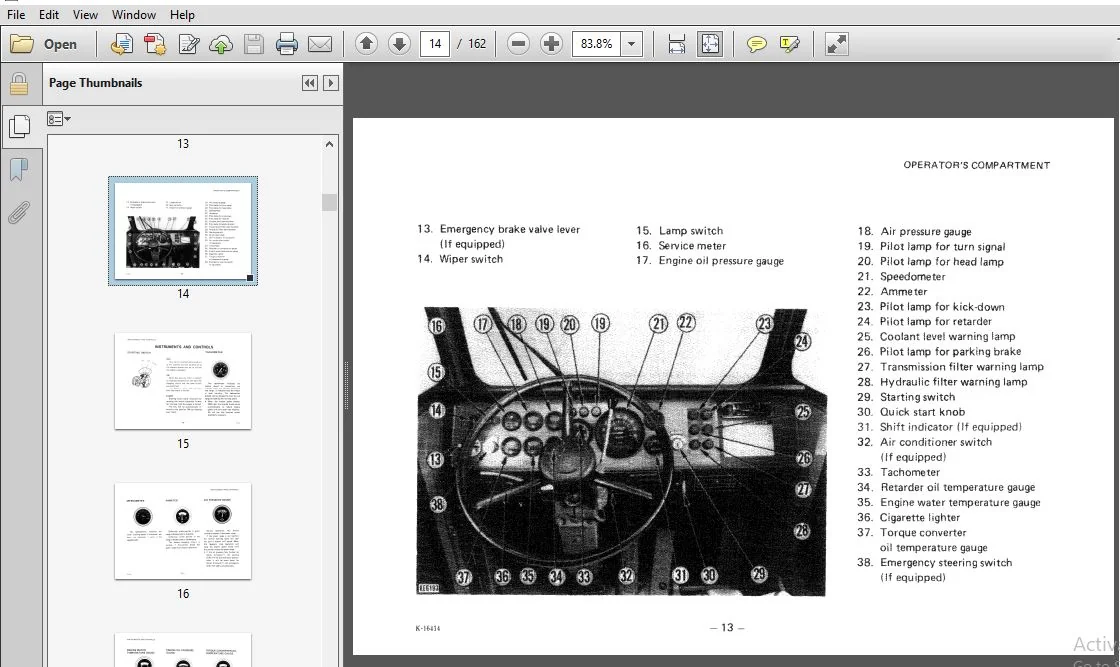The width and height of the screenshot is (1120, 667).
Task: Select the page 15 thumbnail
Action: (x=183, y=381)
